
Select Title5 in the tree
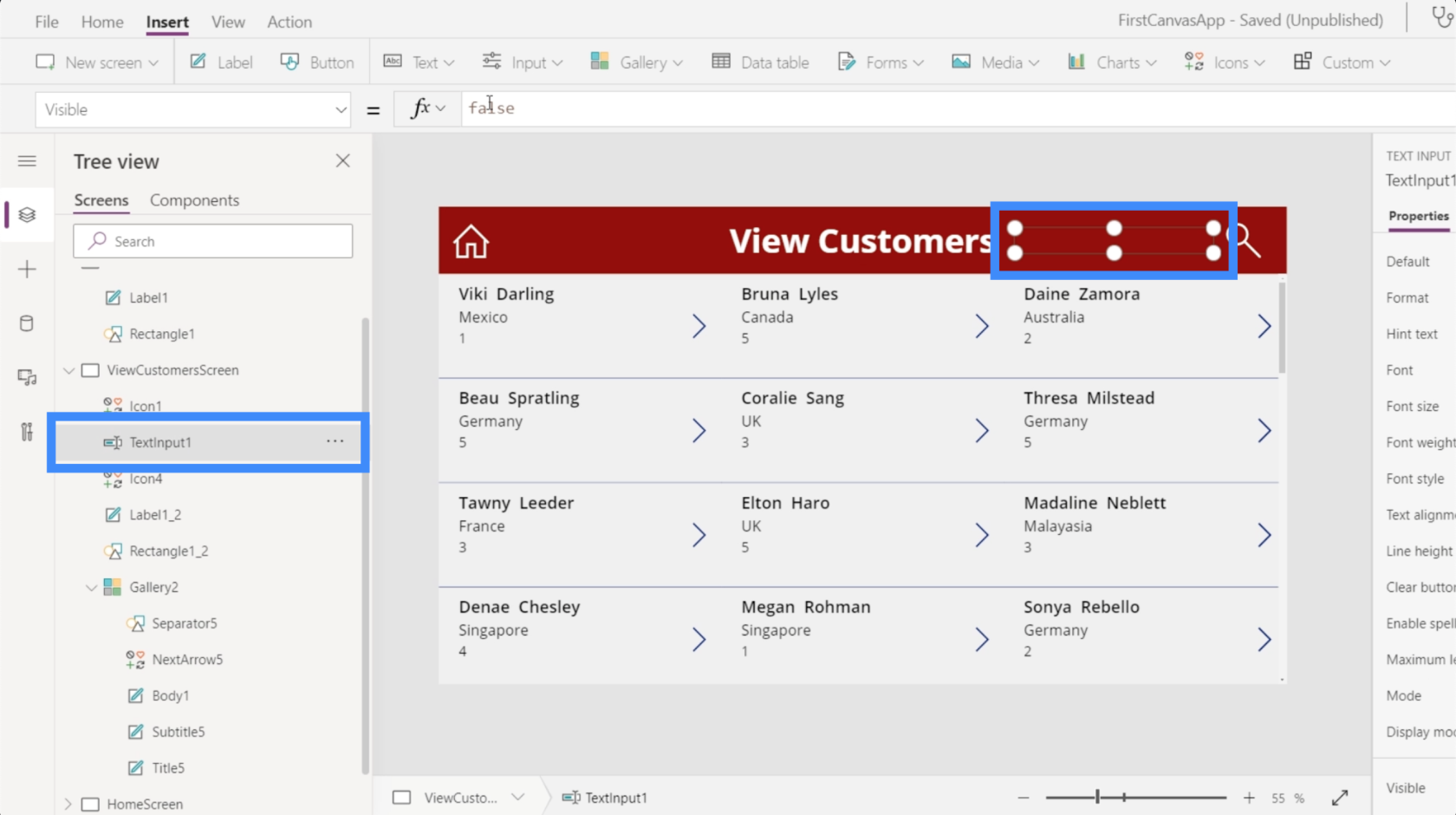[x=168, y=768]
